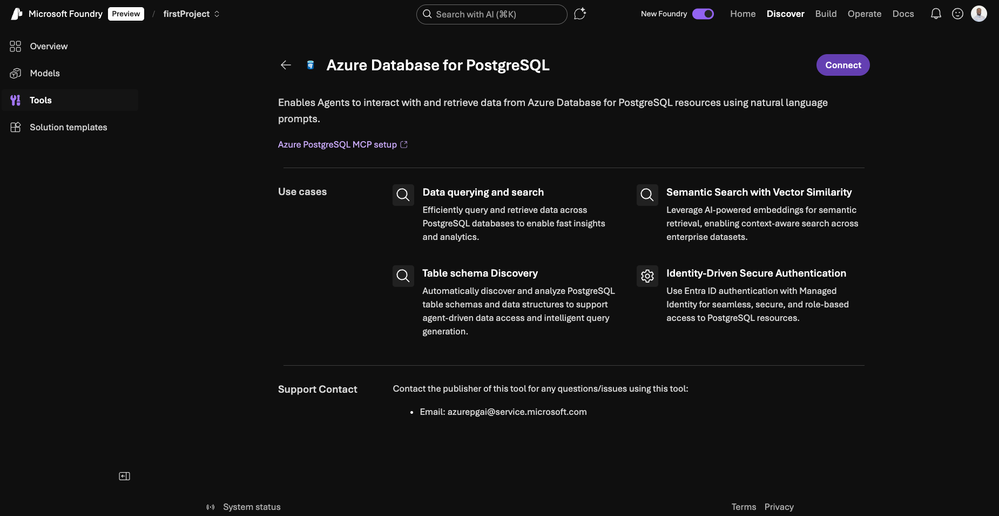Click the Identity-Driven Secure Authentication gear icon
Screen dimensions: 999x516
click(647, 276)
